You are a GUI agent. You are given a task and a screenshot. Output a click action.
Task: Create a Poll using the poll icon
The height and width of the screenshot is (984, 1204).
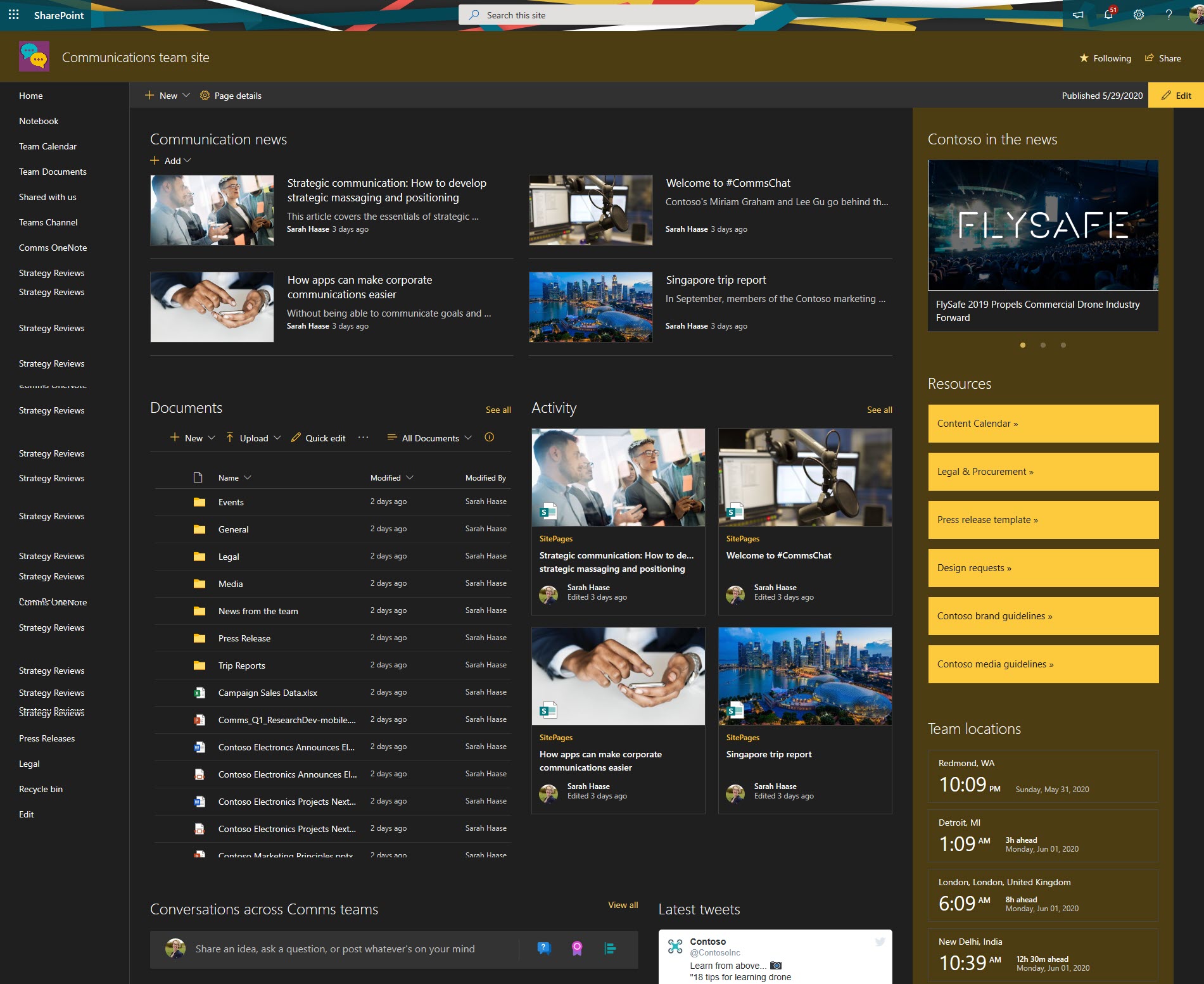pos(610,949)
